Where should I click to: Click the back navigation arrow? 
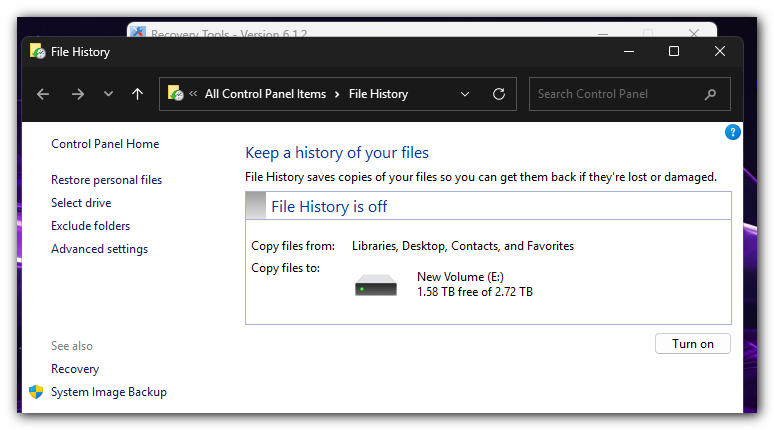[x=43, y=94]
